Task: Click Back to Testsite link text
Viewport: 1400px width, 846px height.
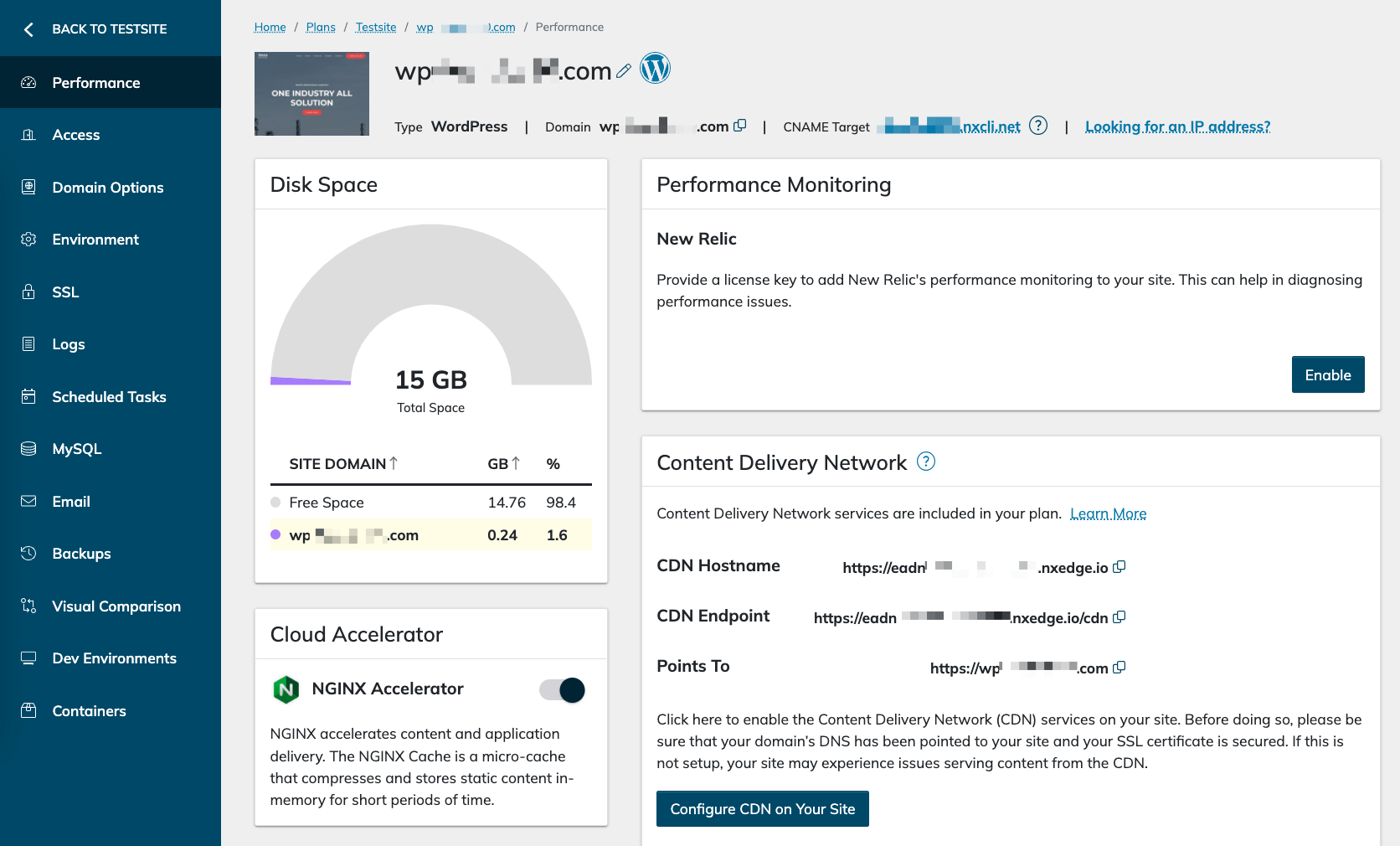Action: (x=110, y=28)
